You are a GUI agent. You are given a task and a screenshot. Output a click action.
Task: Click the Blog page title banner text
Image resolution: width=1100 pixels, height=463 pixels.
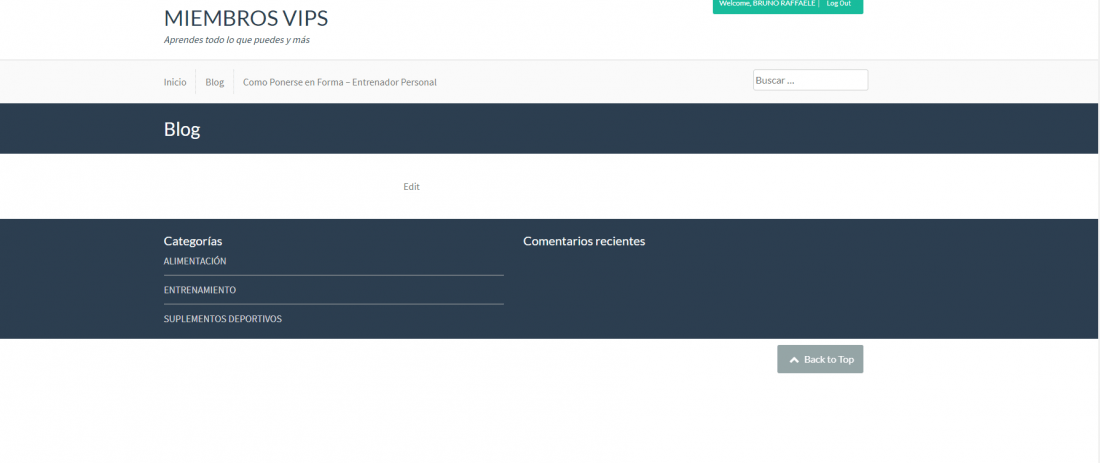[x=182, y=129]
